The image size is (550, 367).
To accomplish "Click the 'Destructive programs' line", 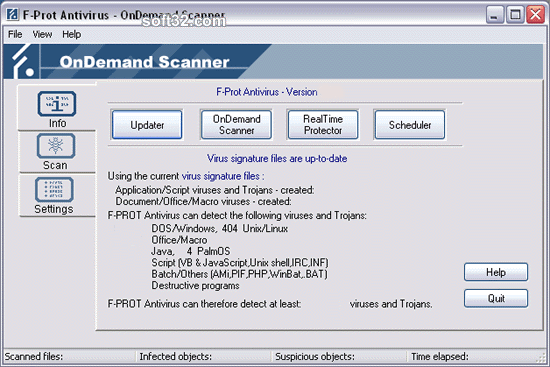I will (195, 286).
